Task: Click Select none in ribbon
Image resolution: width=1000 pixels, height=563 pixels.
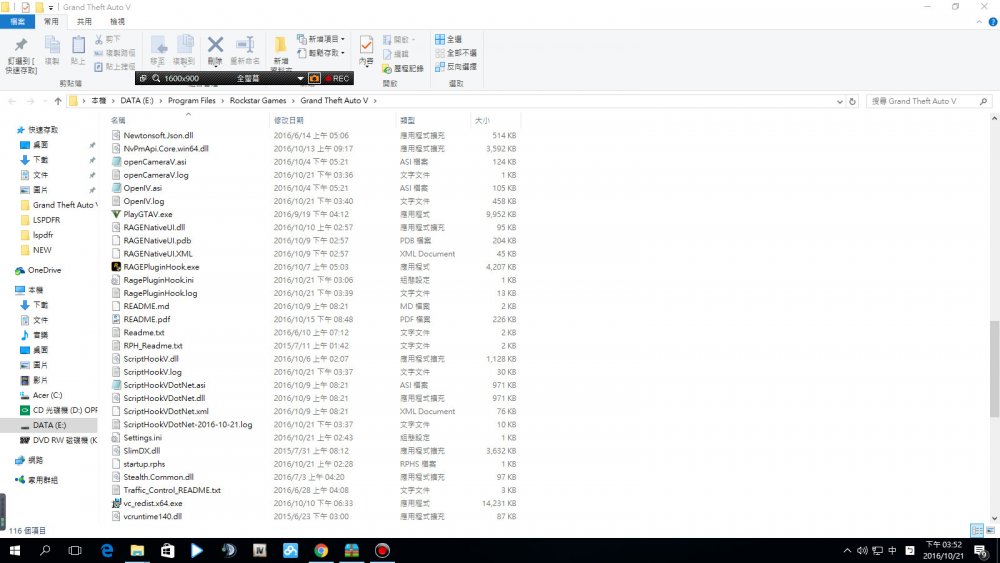Action: point(455,53)
